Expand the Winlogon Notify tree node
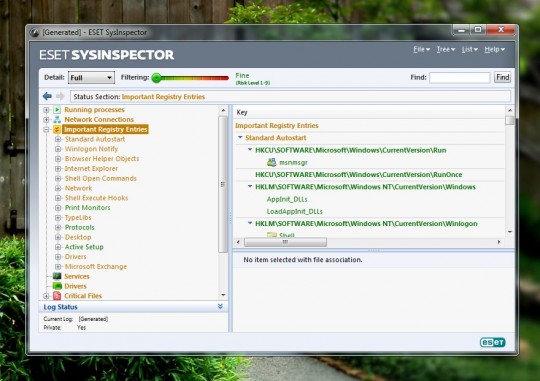This screenshot has height=381, width=540. (x=58, y=149)
